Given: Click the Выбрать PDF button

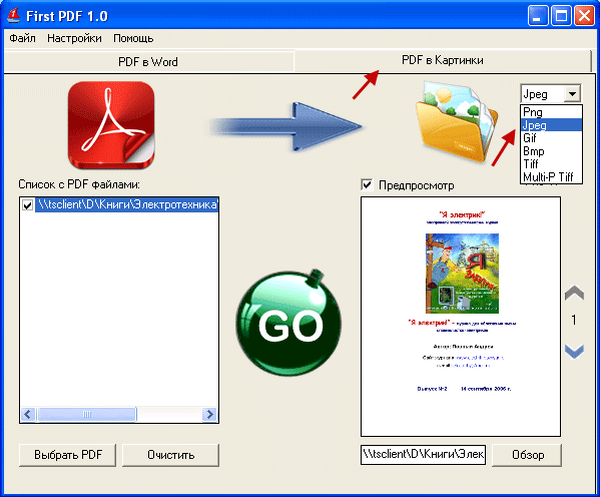Looking at the screenshot, I should 68,455.
